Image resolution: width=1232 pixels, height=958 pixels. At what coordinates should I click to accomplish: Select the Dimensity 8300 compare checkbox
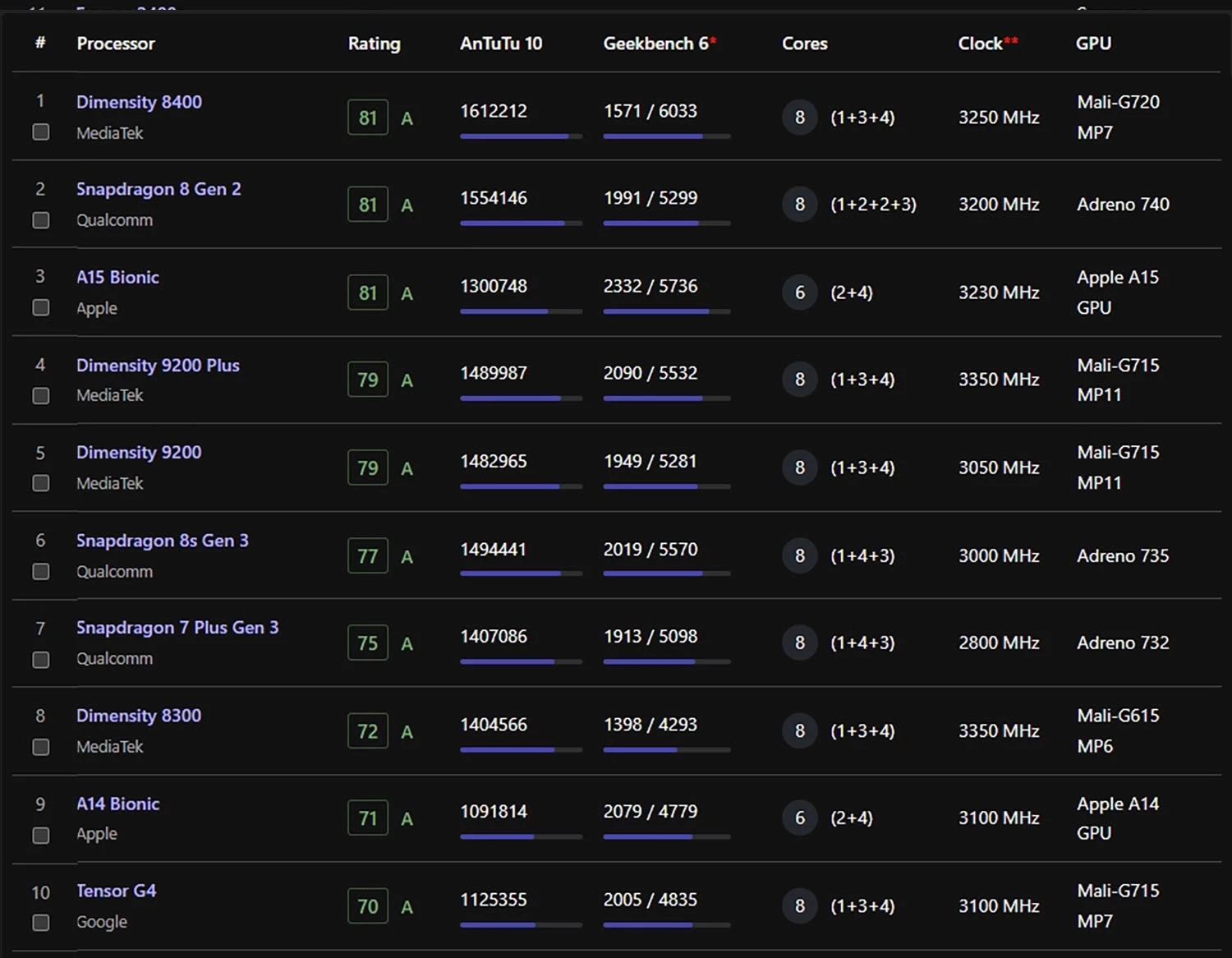(40, 747)
